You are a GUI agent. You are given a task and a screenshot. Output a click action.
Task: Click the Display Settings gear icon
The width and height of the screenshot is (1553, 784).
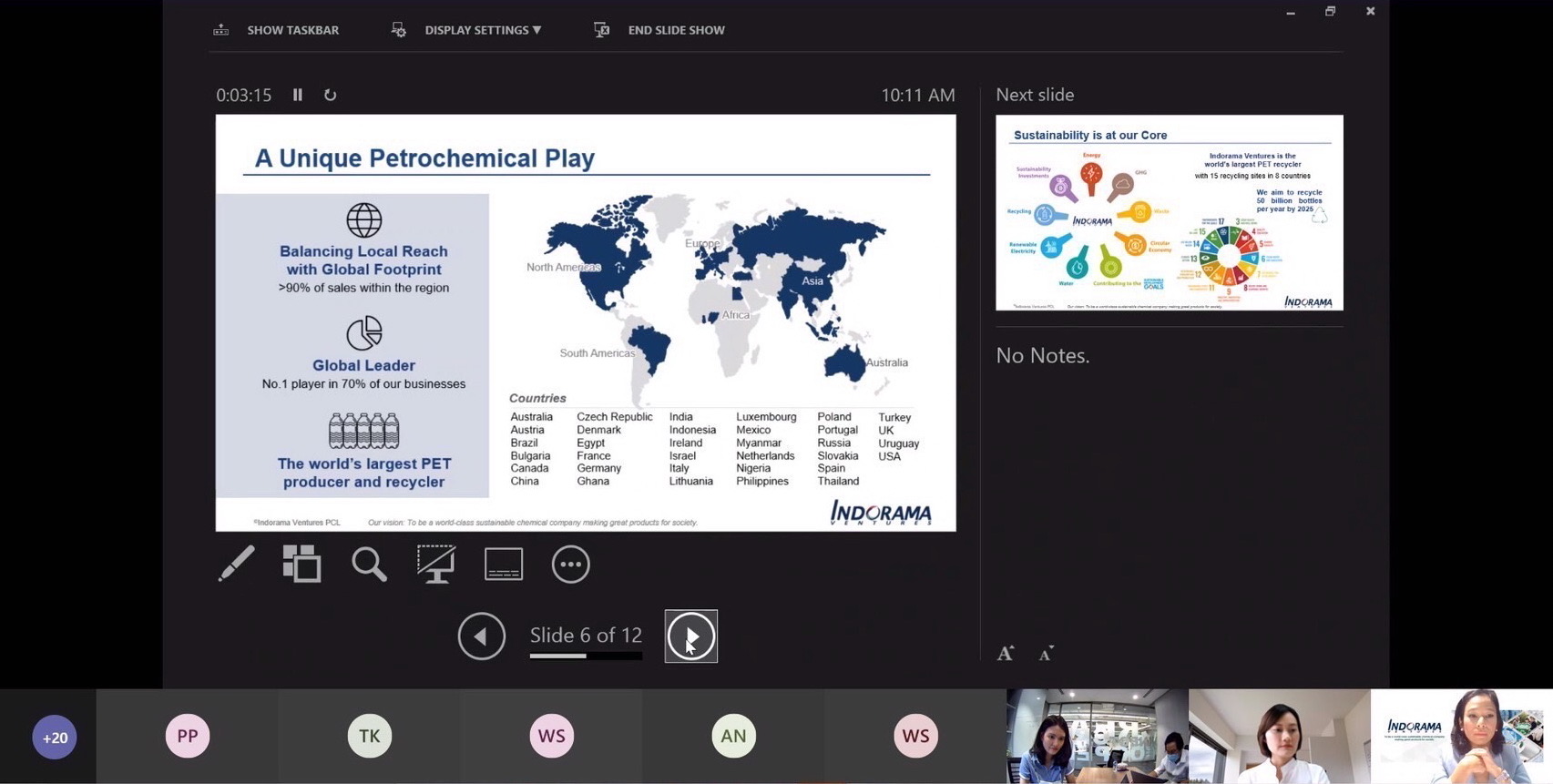399,30
